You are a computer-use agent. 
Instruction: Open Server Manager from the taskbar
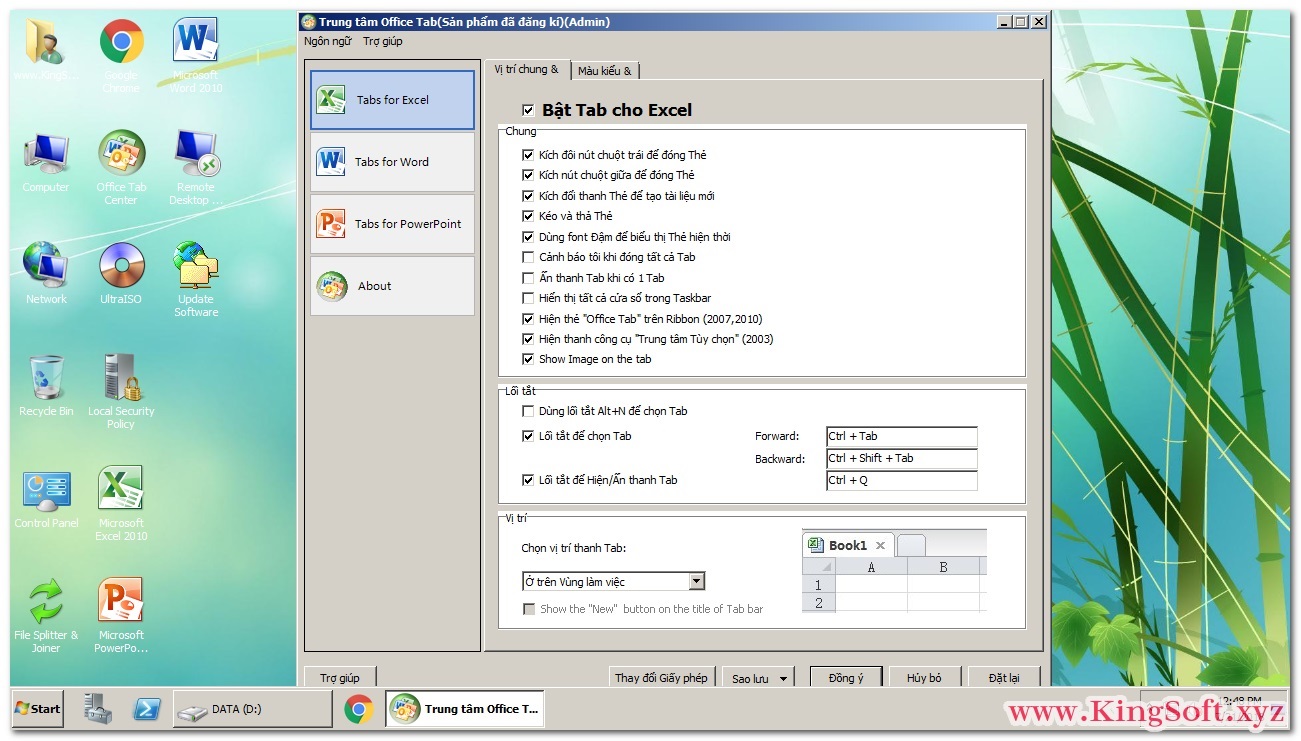(97, 708)
